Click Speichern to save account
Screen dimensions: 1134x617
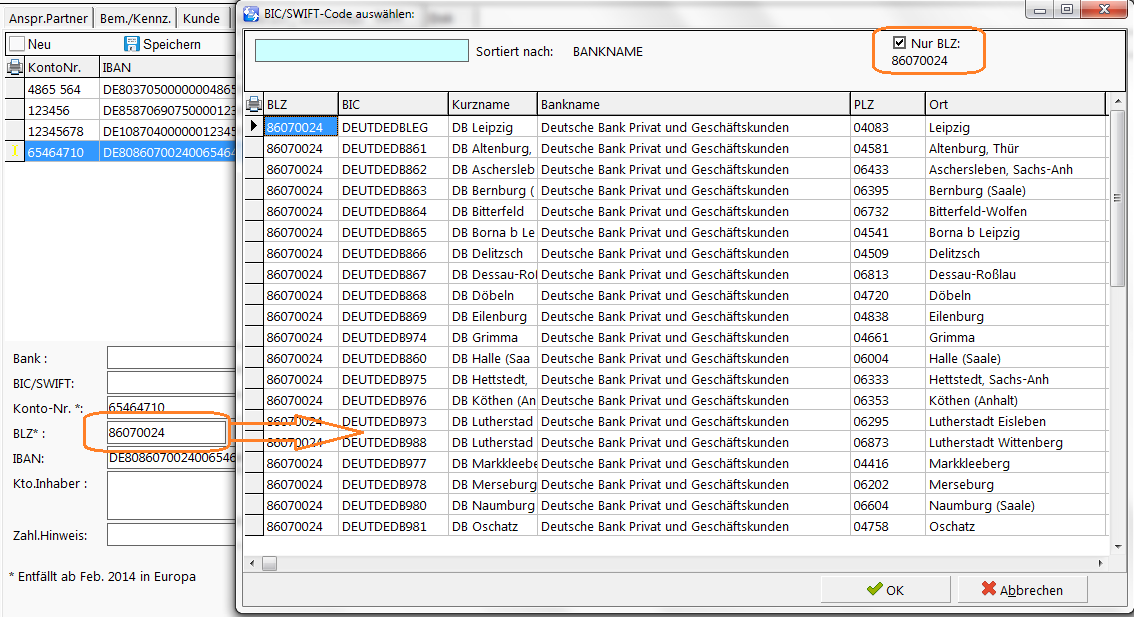click(x=163, y=44)
